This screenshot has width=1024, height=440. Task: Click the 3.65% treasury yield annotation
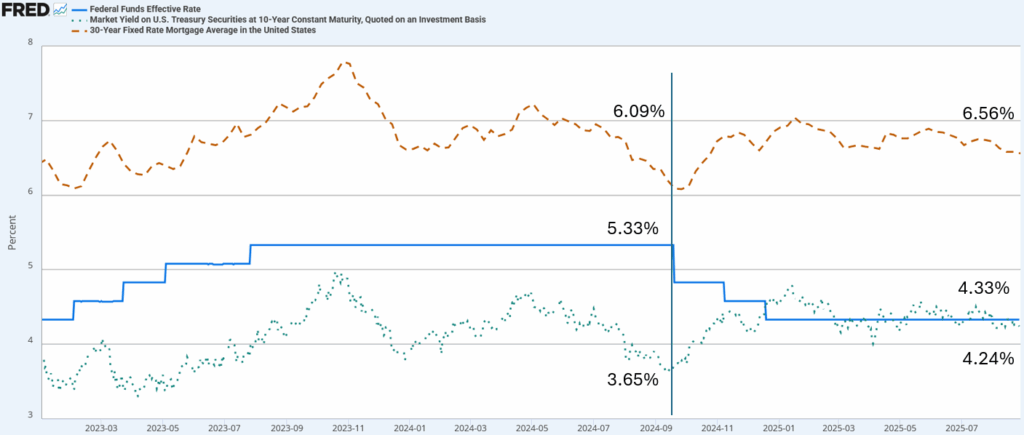pyautogui.click(x=633, y=379)
